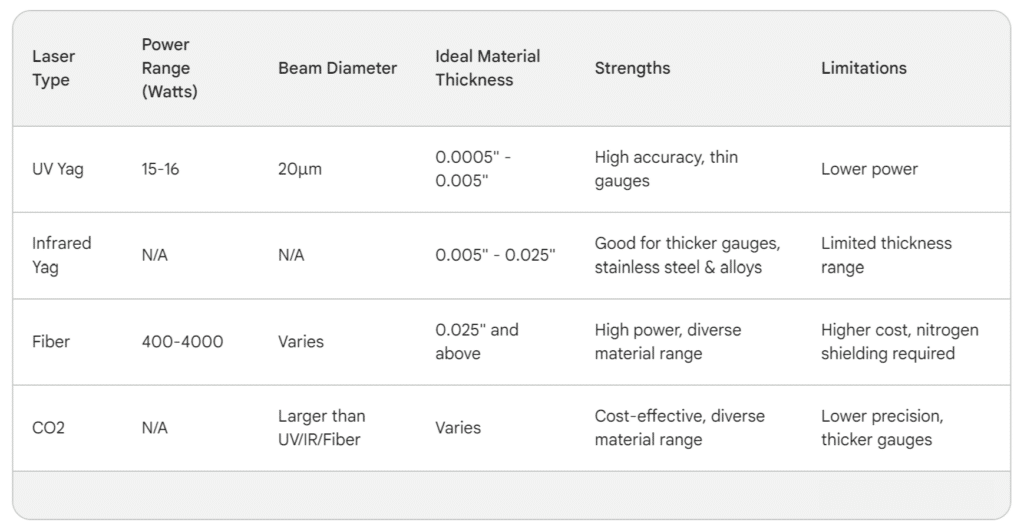This screenshot has height=526, width=1024.
Task: Click the CO2 laser type cell
Action: [x=49, y=427]
